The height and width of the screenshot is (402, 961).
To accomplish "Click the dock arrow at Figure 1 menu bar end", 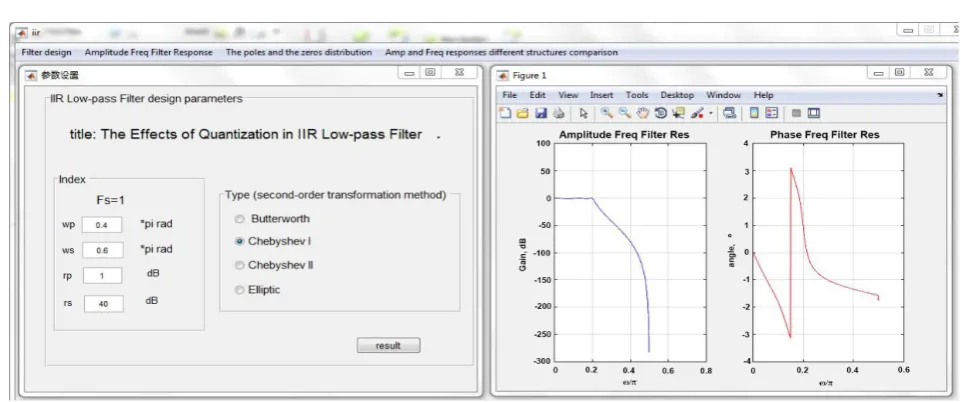I will pyautogui.click(x=940, y=96).
